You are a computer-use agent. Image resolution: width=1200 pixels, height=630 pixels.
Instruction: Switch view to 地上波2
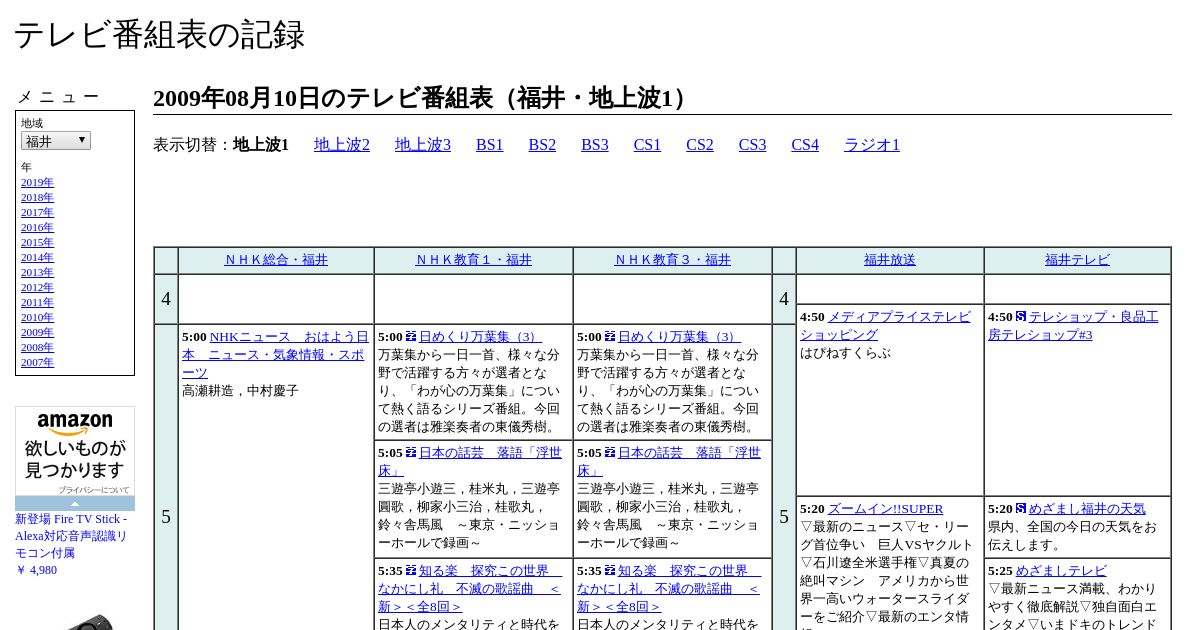(342, 145)
